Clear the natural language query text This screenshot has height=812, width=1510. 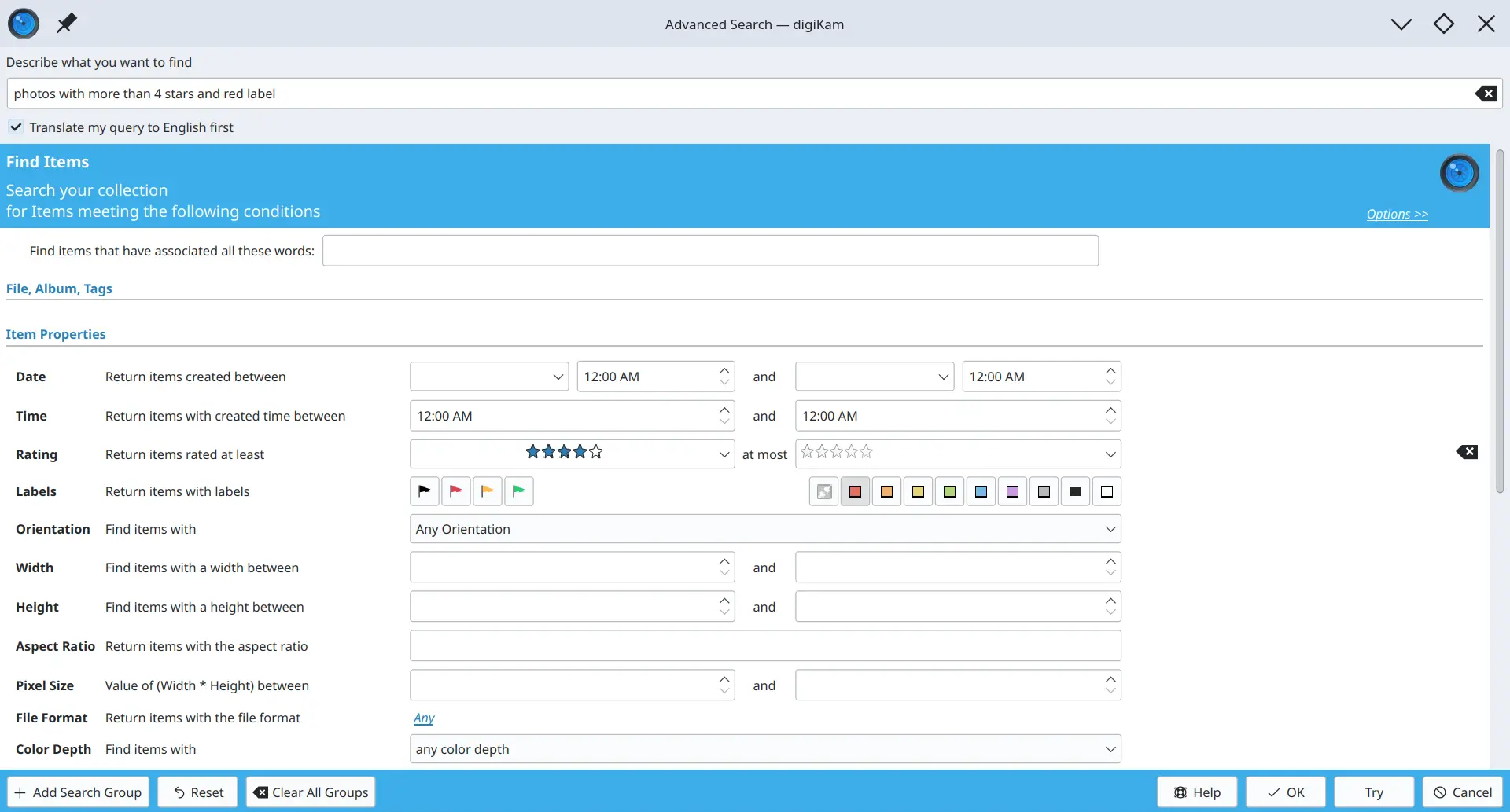coord(1485,94)
